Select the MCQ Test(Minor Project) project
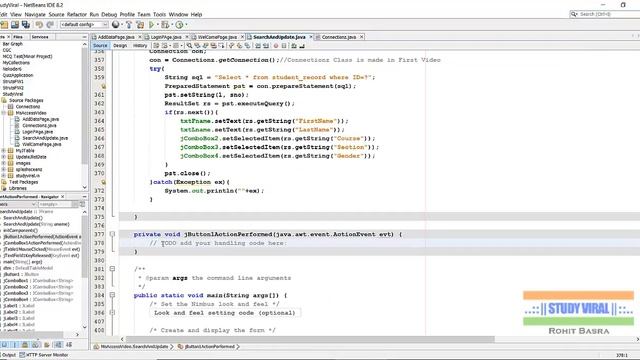Screen dimensions: 640x360 tap(27, 56)
